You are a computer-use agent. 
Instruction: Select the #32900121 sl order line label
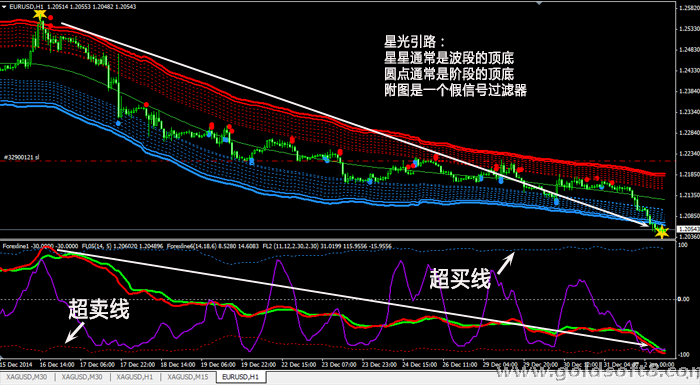[x=21, y=157]
